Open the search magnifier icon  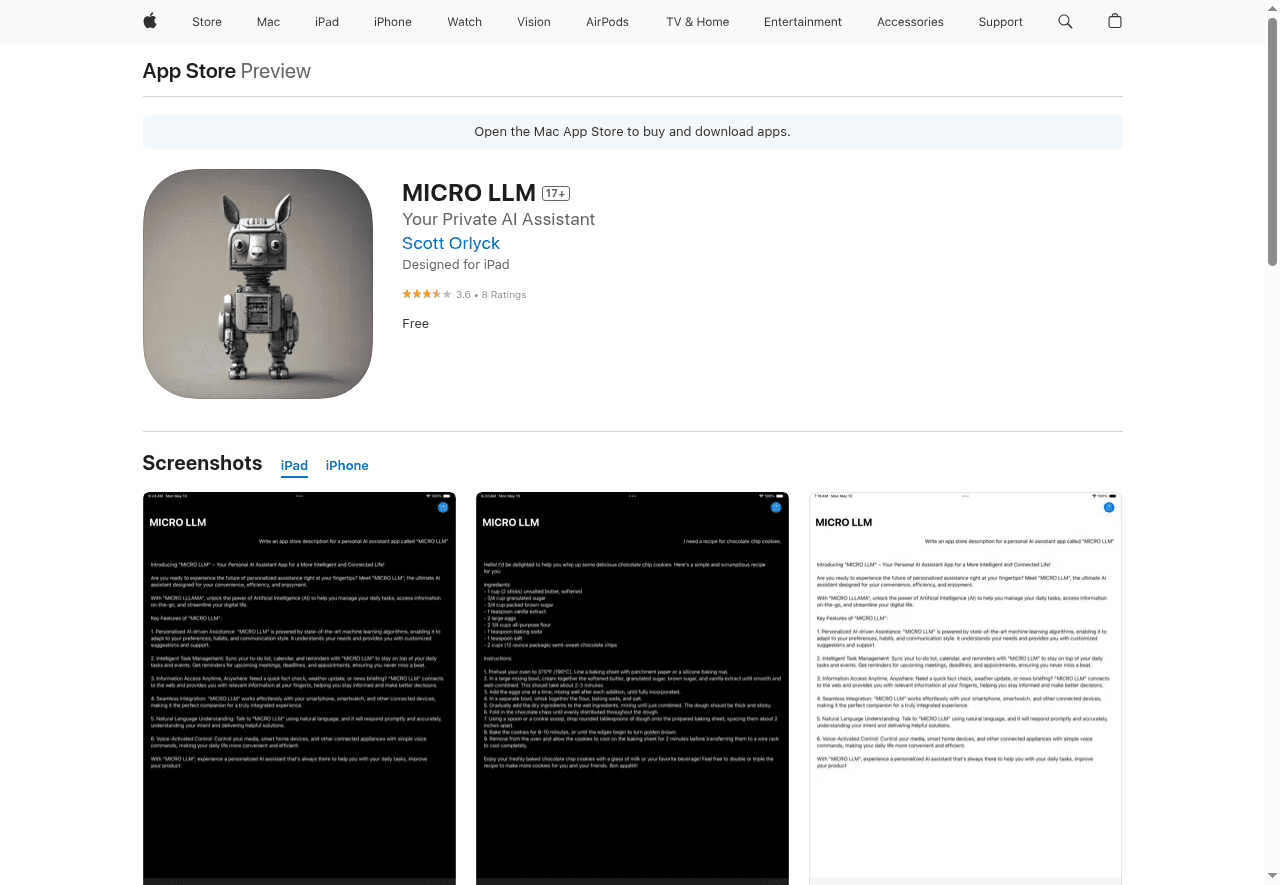tap(1065, 21)
